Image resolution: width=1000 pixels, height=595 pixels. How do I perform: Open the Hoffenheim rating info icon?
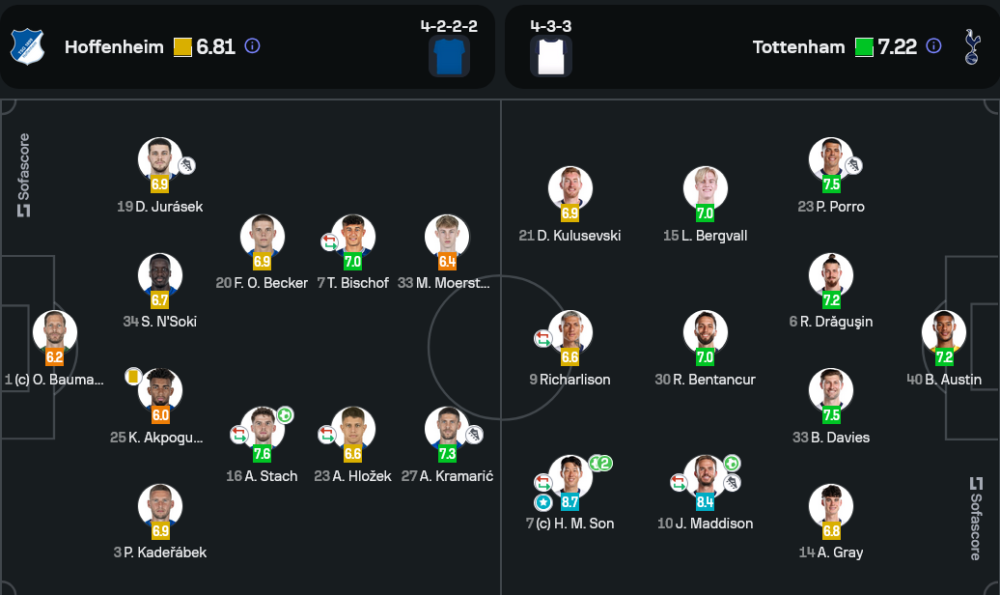(253, 46)
